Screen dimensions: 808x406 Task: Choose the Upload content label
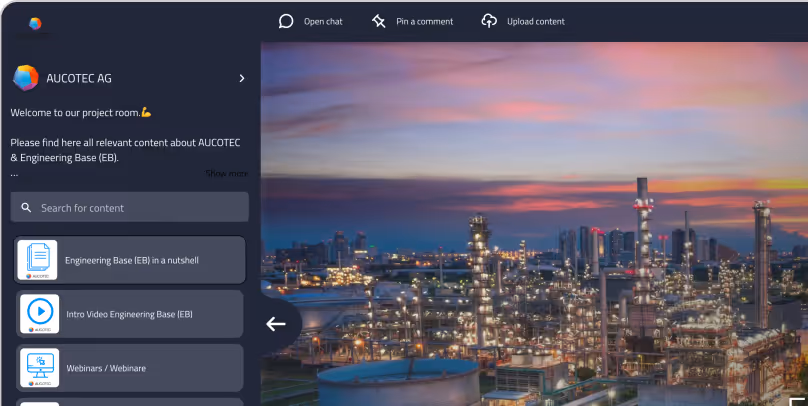536,22
